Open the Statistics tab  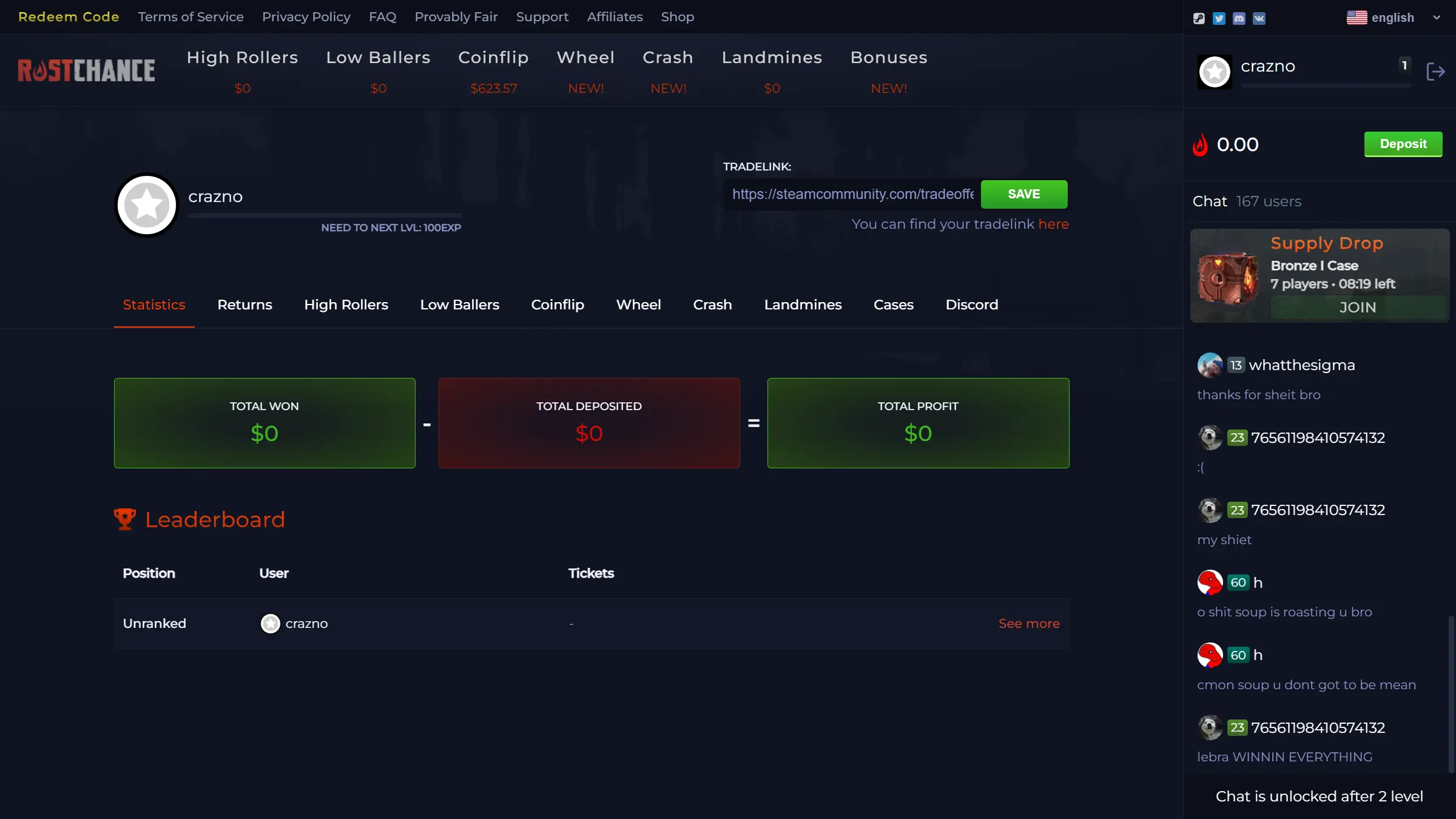point(154,305)
